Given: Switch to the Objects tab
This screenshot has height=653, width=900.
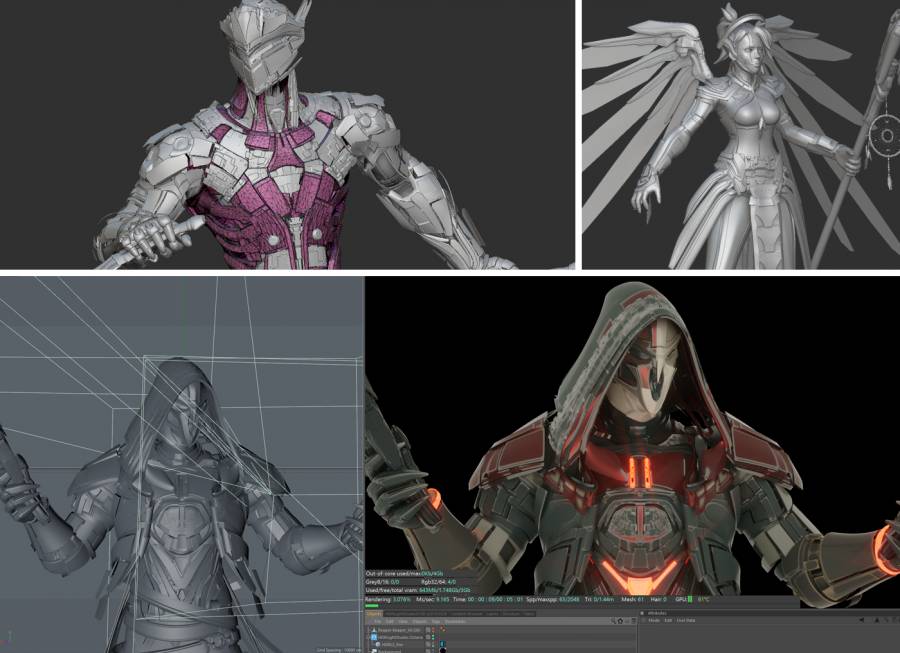Looking at the screenshot, I should [x=374, y=614].
